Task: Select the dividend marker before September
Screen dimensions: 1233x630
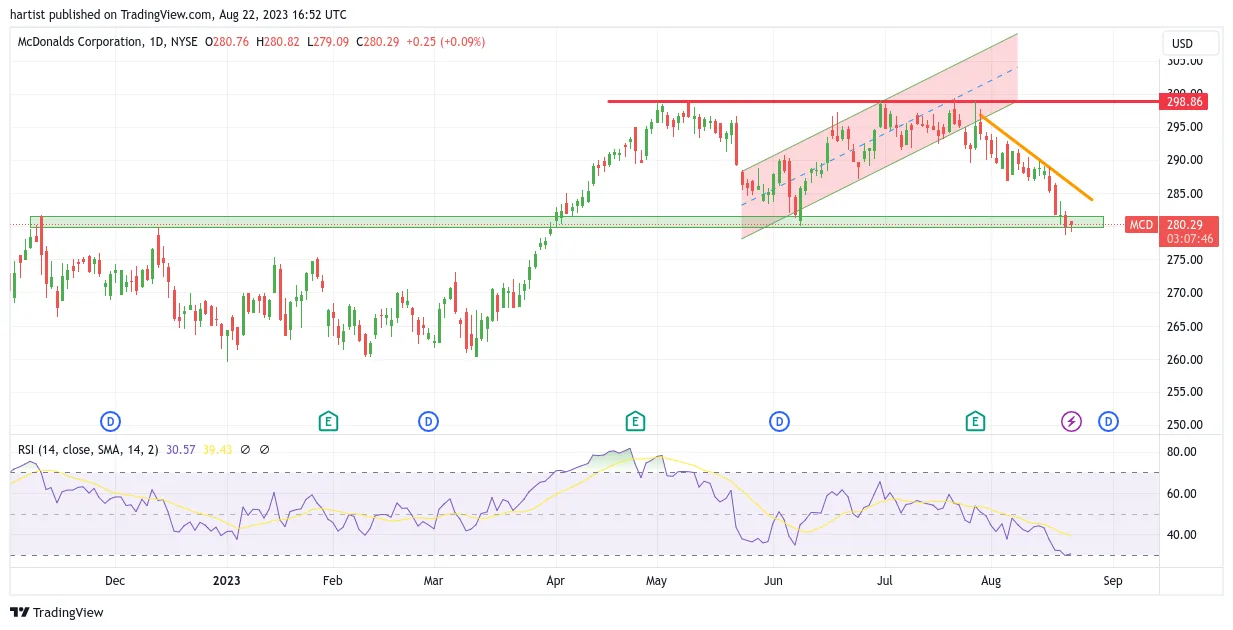Action: point(1108,421)
